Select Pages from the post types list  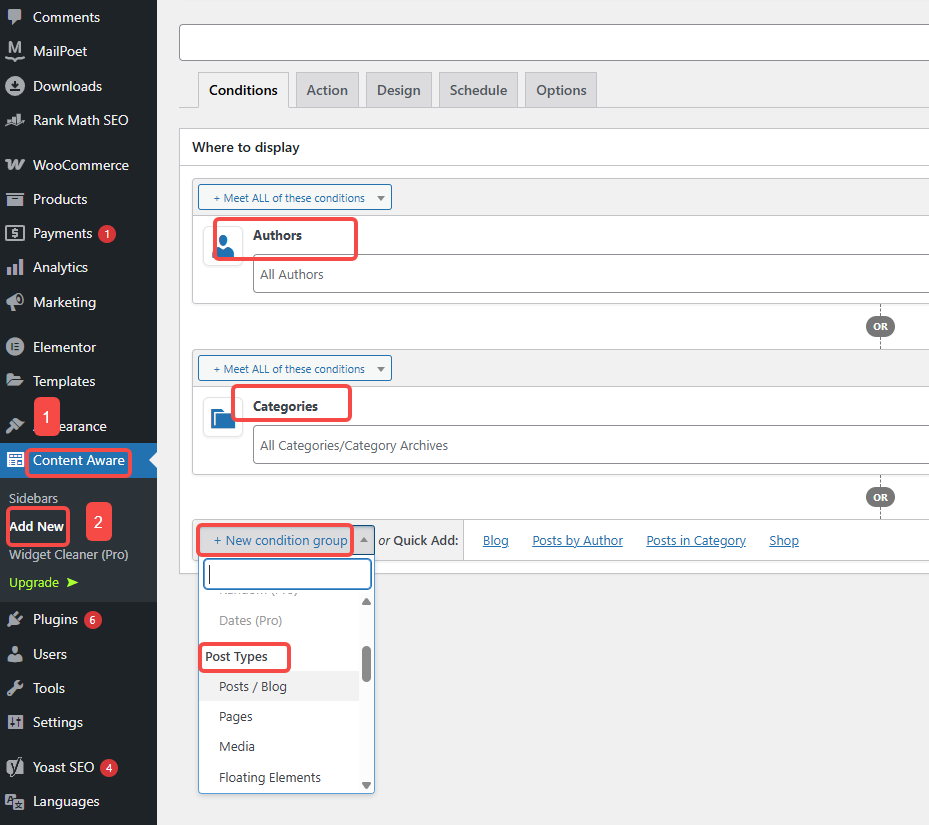236,717
